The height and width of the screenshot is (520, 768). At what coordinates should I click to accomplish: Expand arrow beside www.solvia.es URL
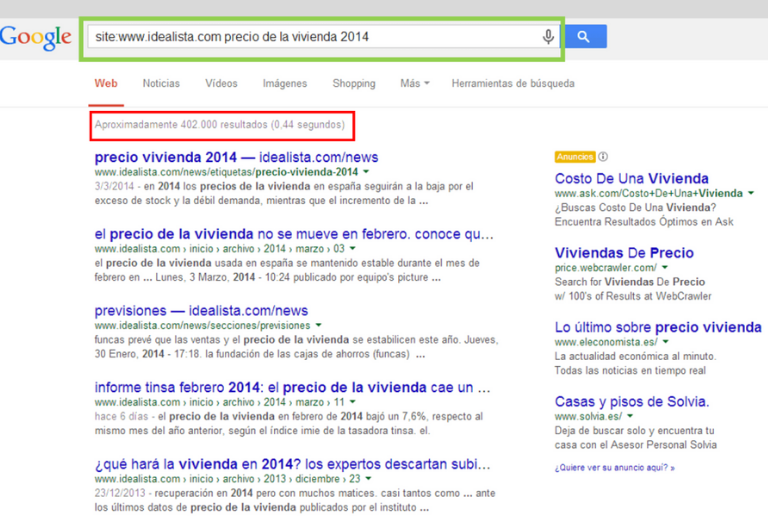point(630,416)
